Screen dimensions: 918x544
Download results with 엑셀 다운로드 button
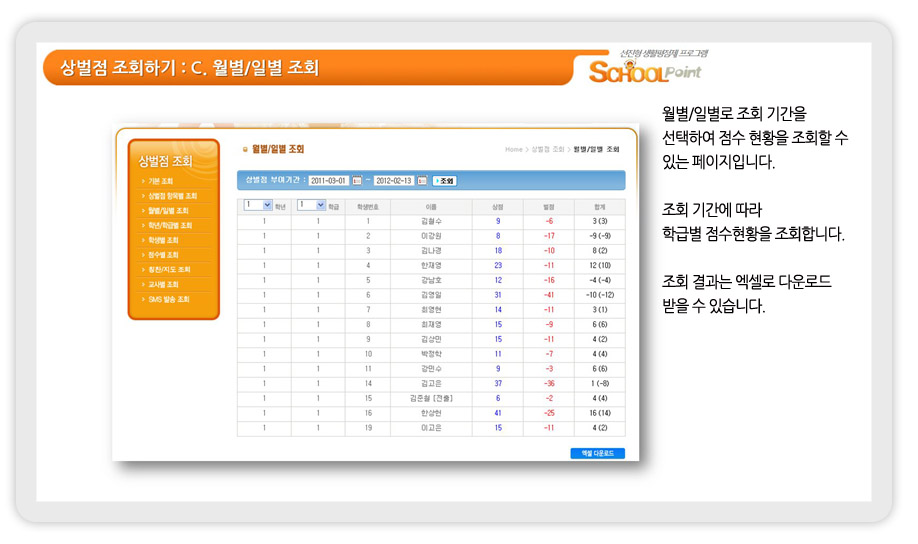tap(597, 453)
